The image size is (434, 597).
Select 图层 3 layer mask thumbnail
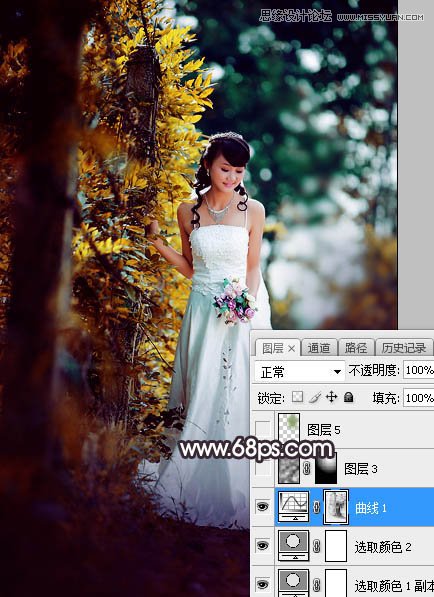pyautogui.click(x=326, y=469)
